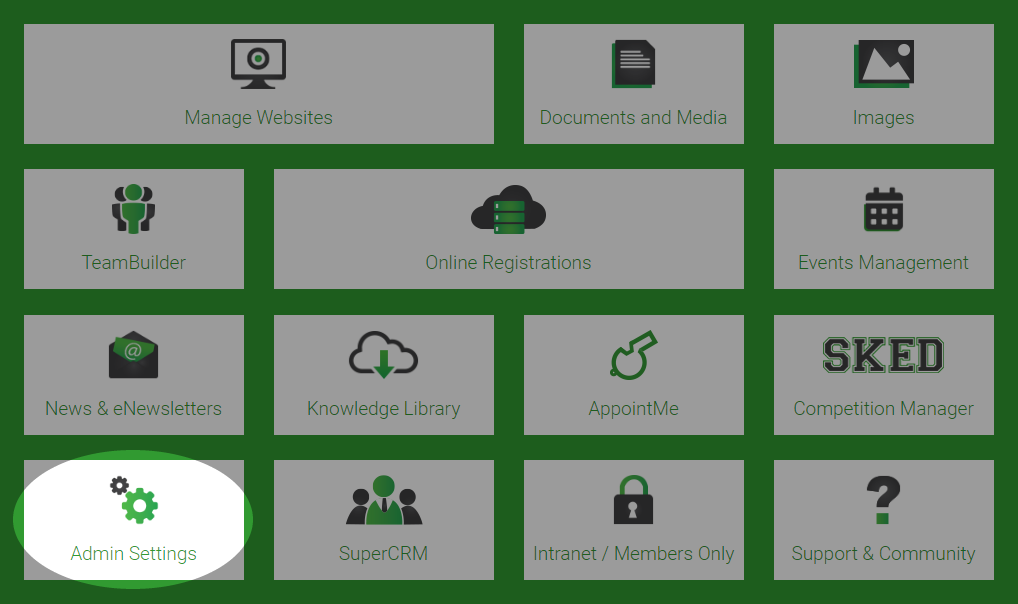Click the SKED Competition Manager logo
The width and height of the screenshot is (1018, 604).
click(x=884, y=355)
